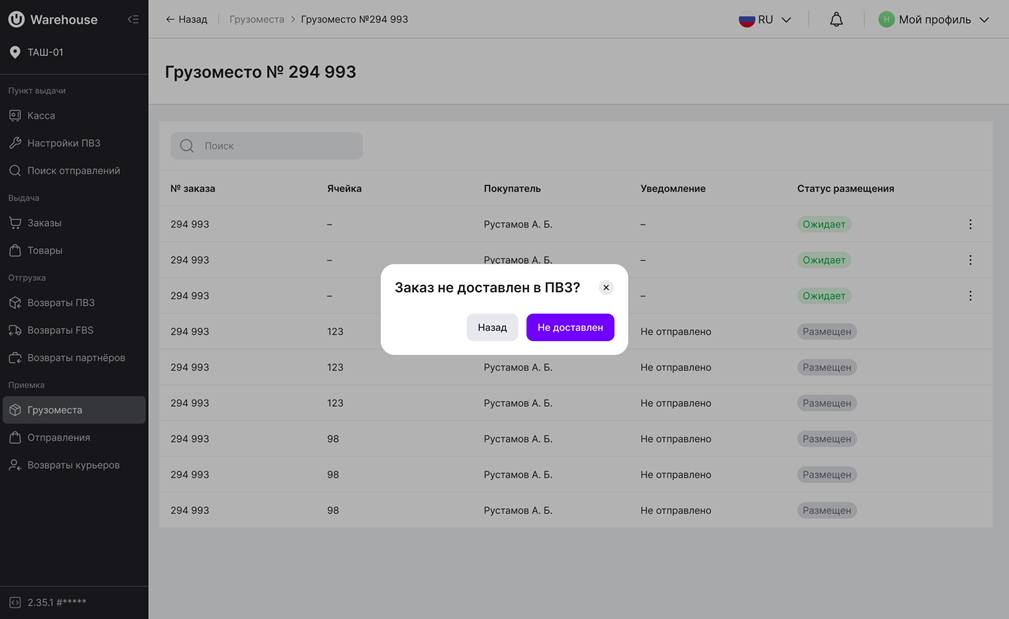Go to Поиск отправлений
Image resolution: width=1009 pixels, height=619 pixels.
pos(73,171)
